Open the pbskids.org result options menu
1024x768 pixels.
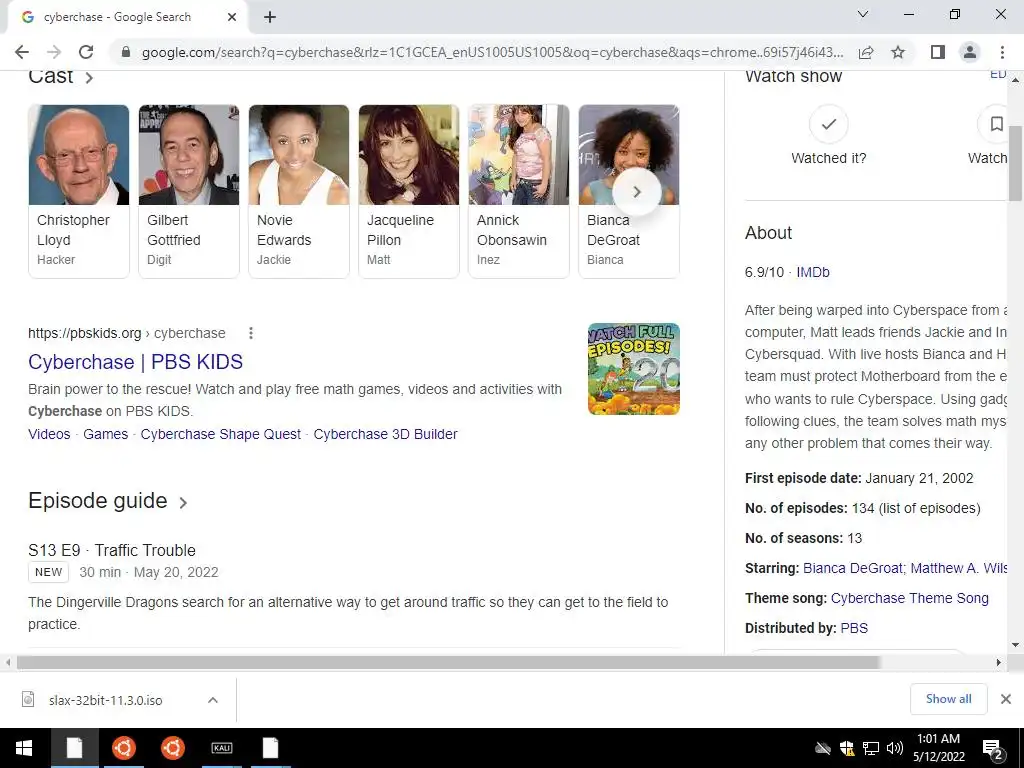click(x=251, y=333)
